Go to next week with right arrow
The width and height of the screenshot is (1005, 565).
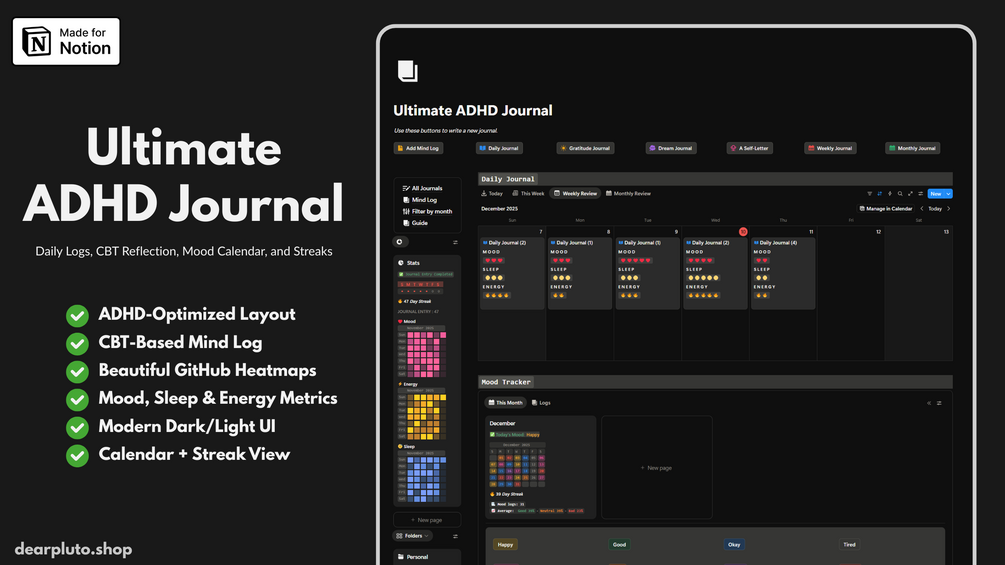tap(949, 209)
